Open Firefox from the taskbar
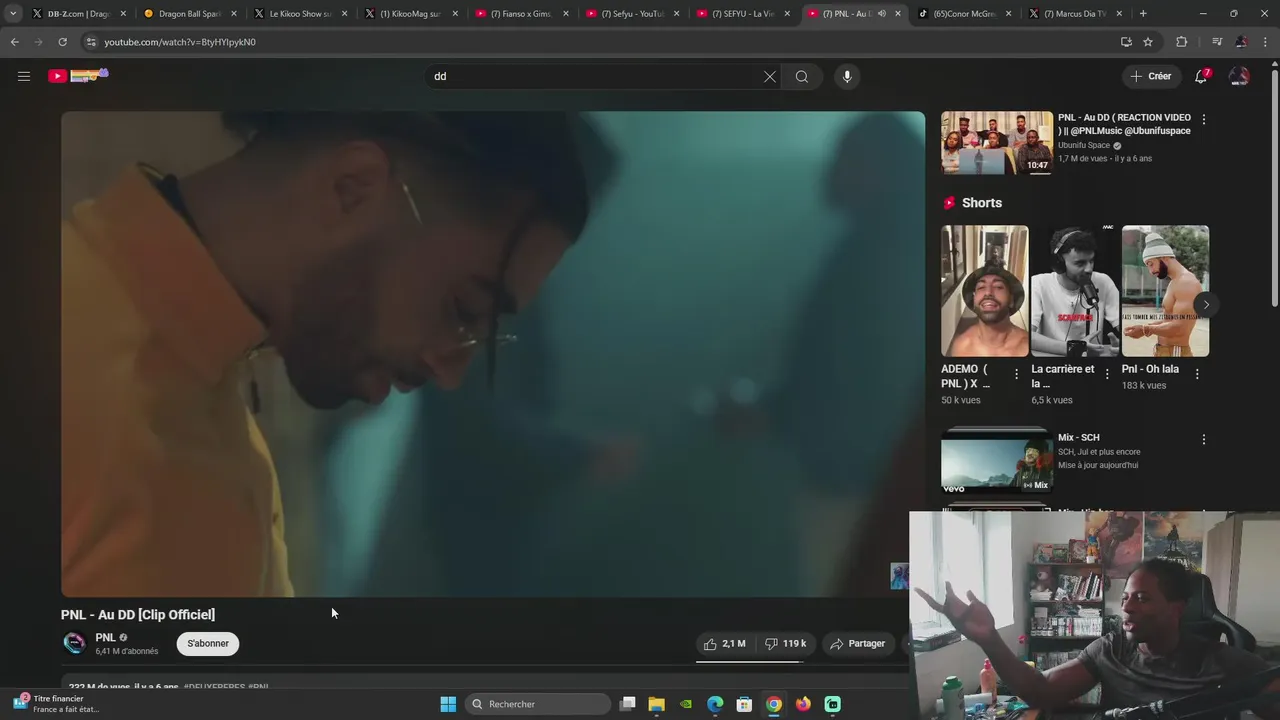The width and height of the screenshot is (1280, 720). pyautogui.click(x=803, y=704)
